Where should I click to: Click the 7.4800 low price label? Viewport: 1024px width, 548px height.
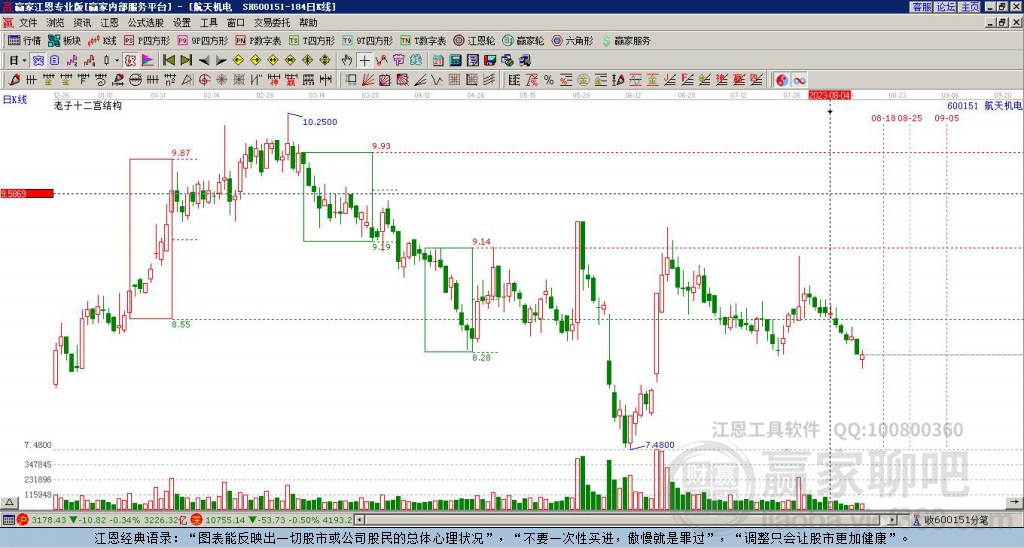660,445
